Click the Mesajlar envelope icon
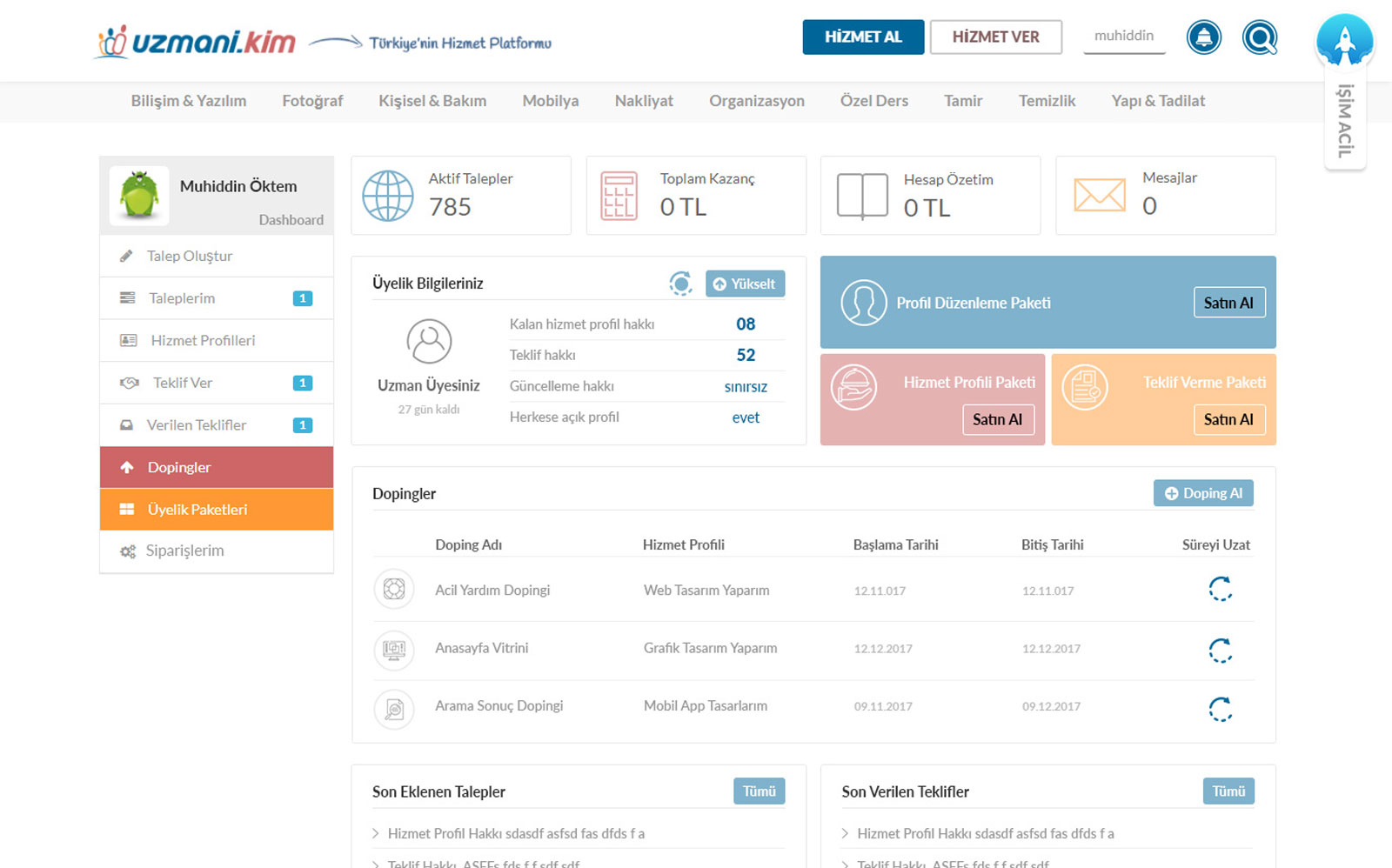The height and width of the screenshot is (868, 1392). [1099, 195]
